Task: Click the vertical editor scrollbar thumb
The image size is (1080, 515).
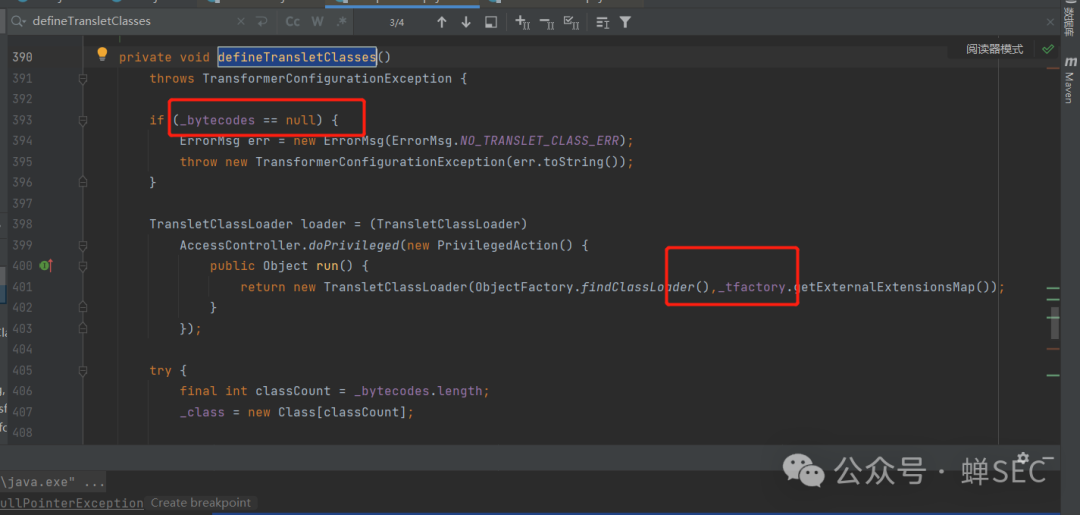Action: 1055,323
